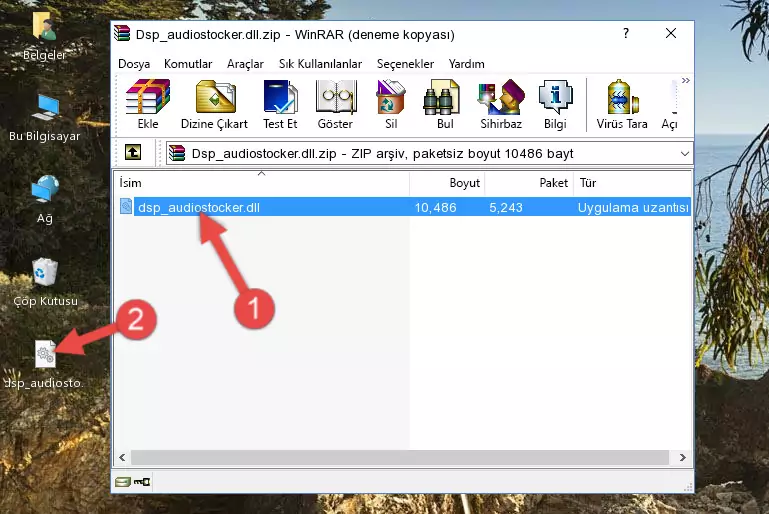Select the Bu Bilgisayar desktop icon
This screenshot has height=514, width=769.
[45, 118]
